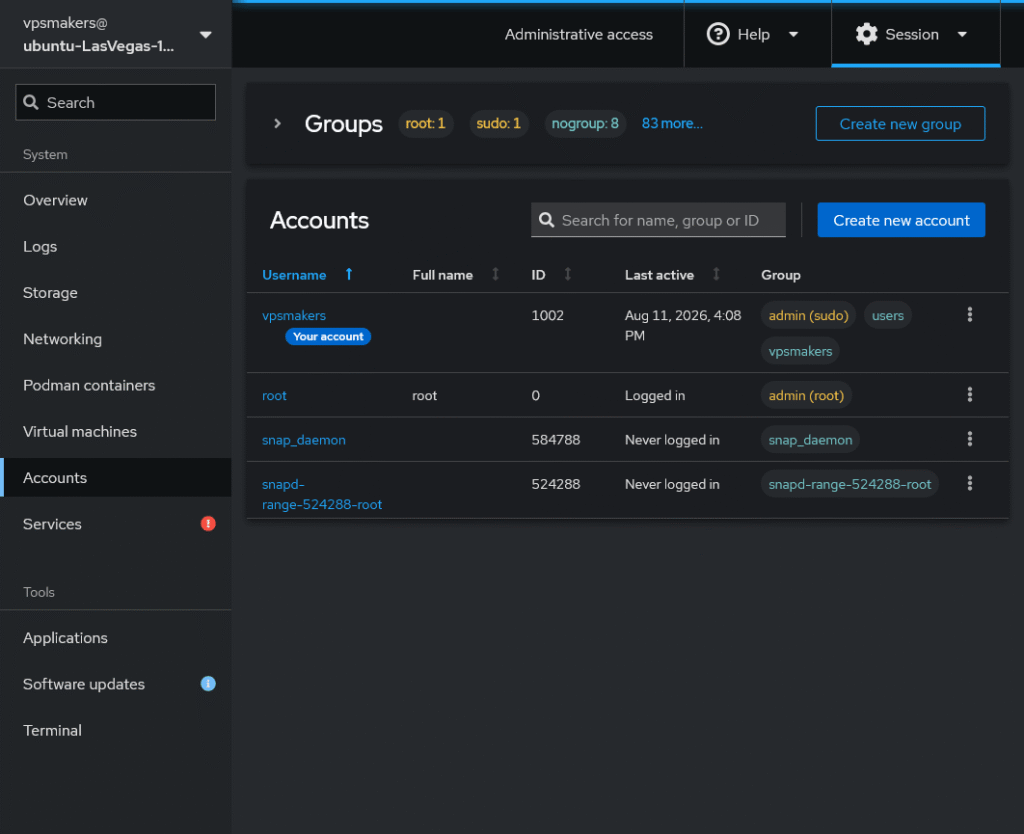Click the Software updates info icon
Image resolution: width=1024 pixels, height=834 pixels.
pyautogui.click(x=208, y=684)
